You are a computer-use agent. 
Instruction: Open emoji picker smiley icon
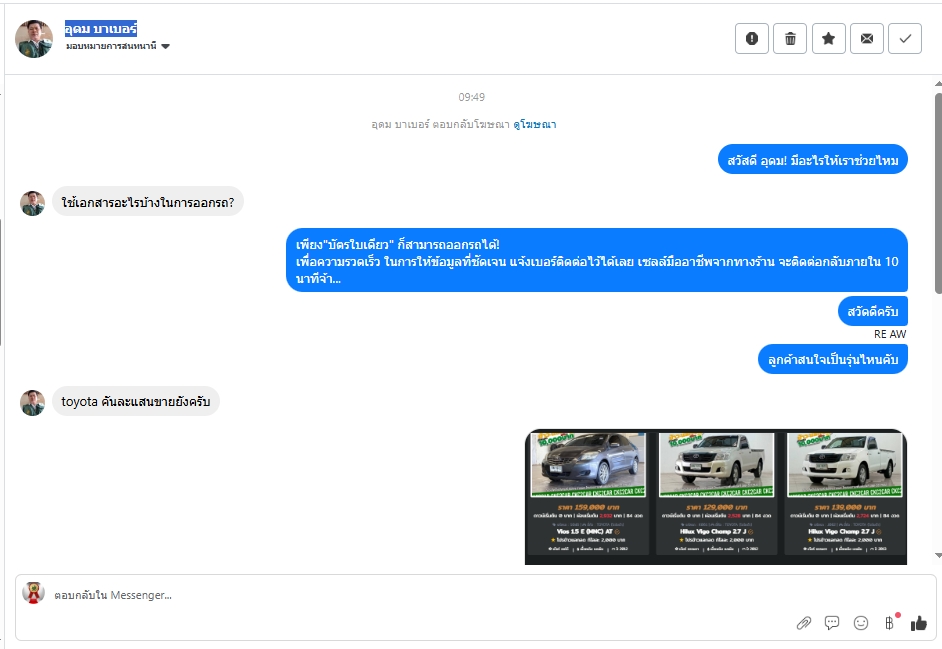861,623
